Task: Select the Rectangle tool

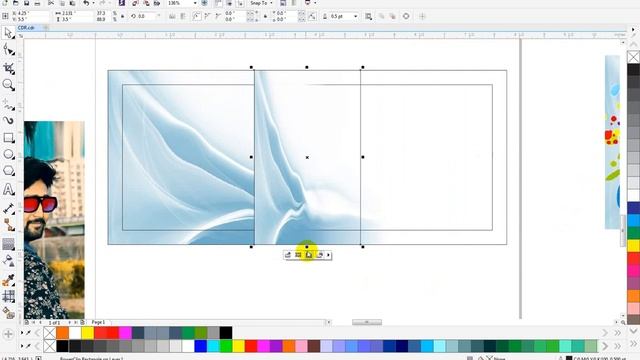Action: (x=8, y=138)
